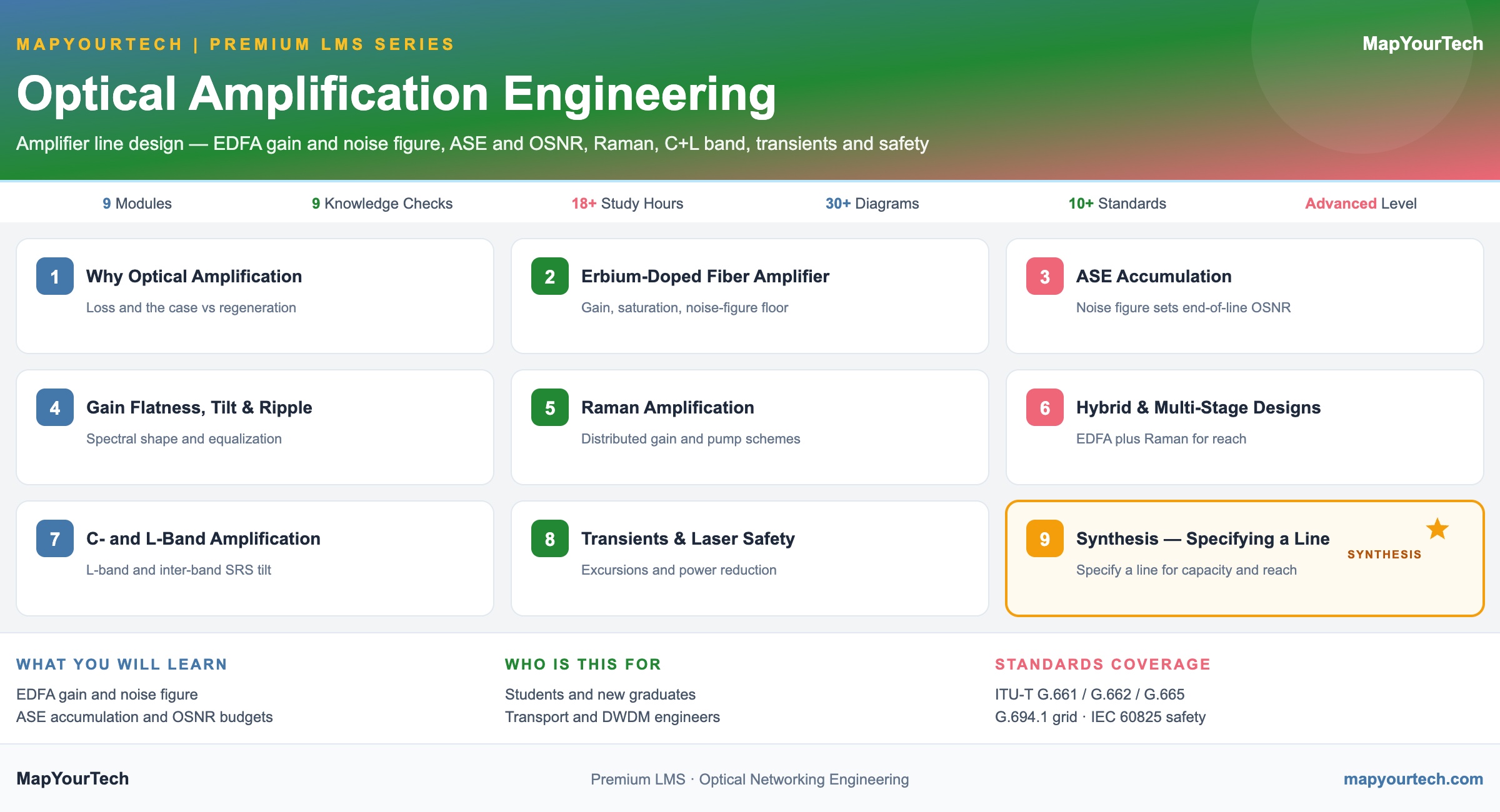The height and width of the screenshot is (812, 1500).
Task: Select the 30+ Diagrams stat
Action: 872,204
